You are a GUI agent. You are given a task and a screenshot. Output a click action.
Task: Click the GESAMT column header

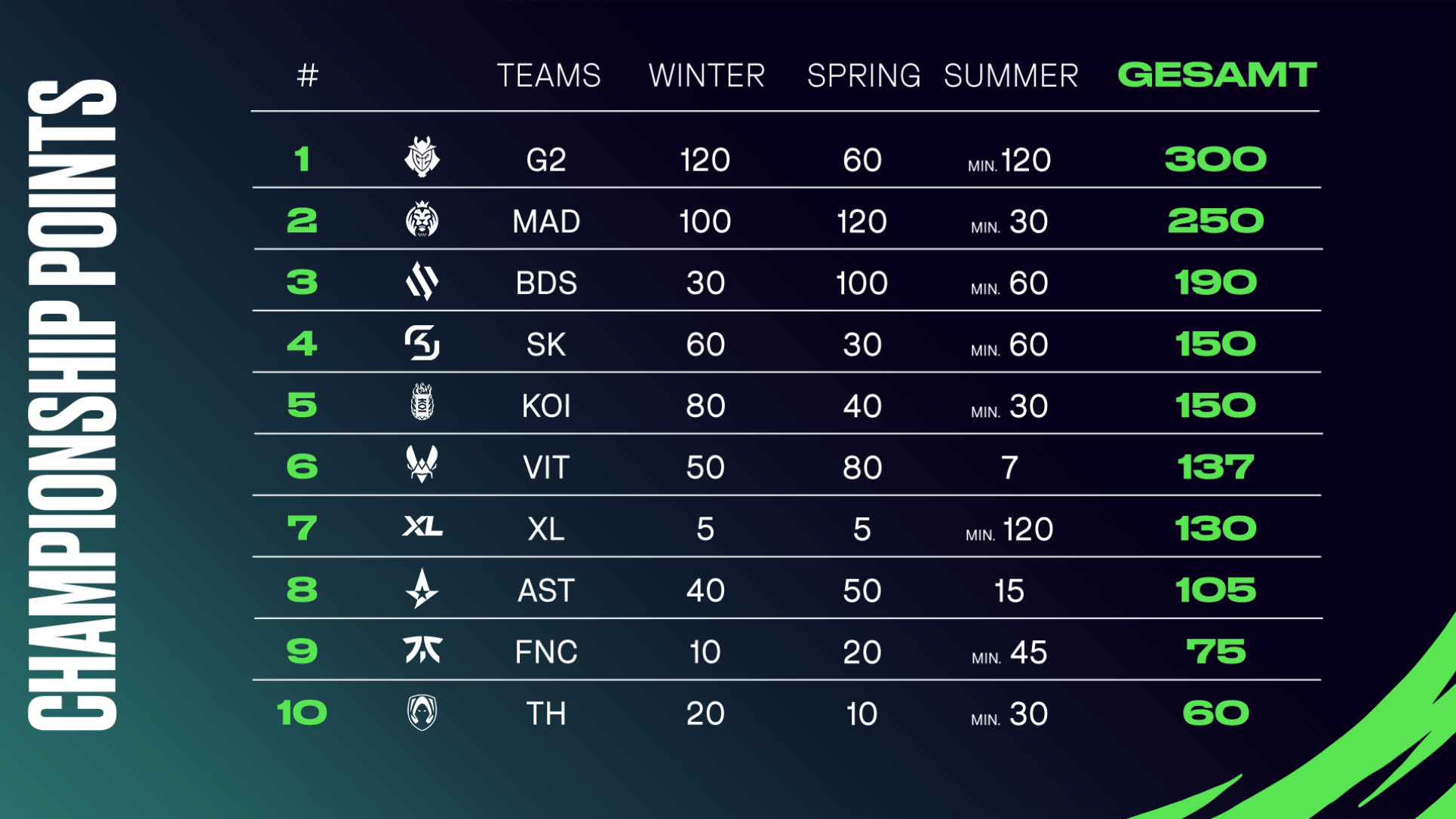1217,75
